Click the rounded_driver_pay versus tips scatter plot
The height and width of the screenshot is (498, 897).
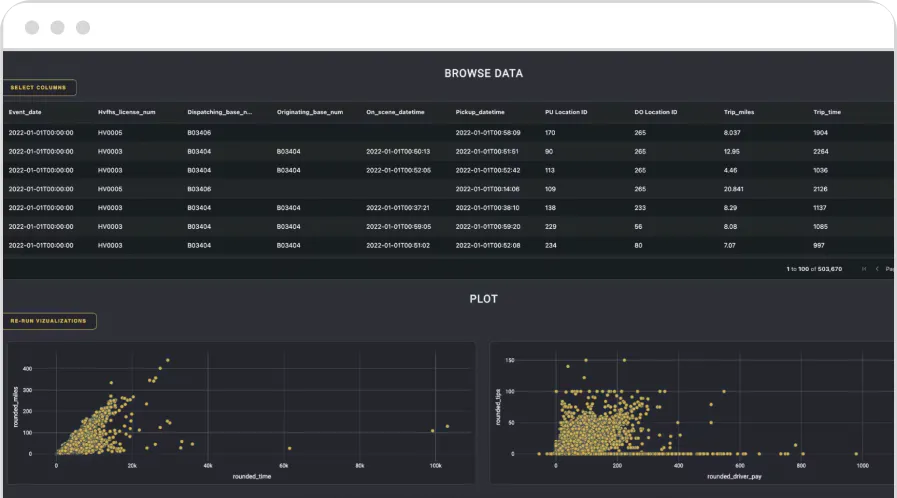tap(692, 413)
